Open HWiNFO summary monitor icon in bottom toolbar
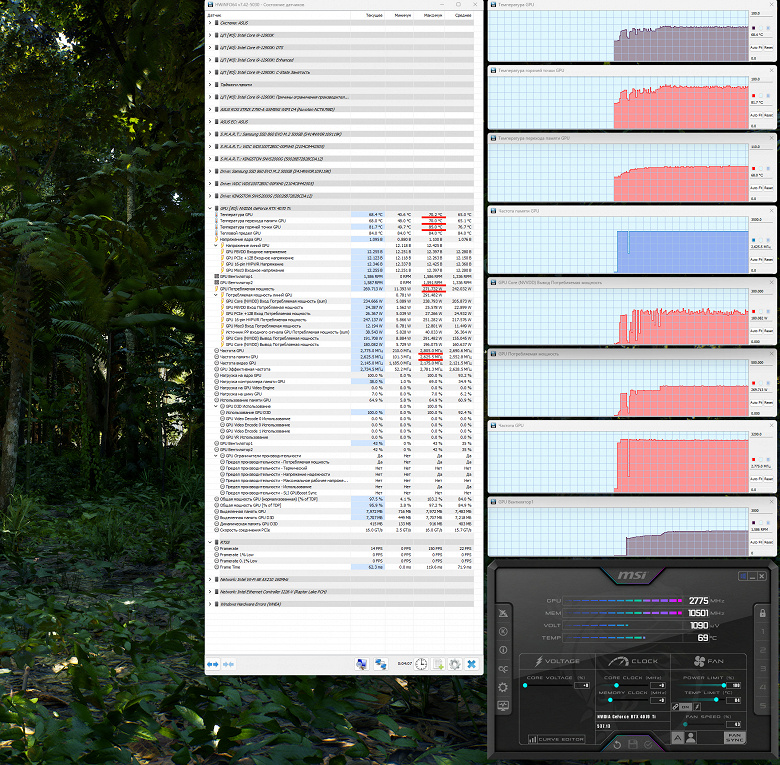Viewport: 780px width, 765px height. 362,664
